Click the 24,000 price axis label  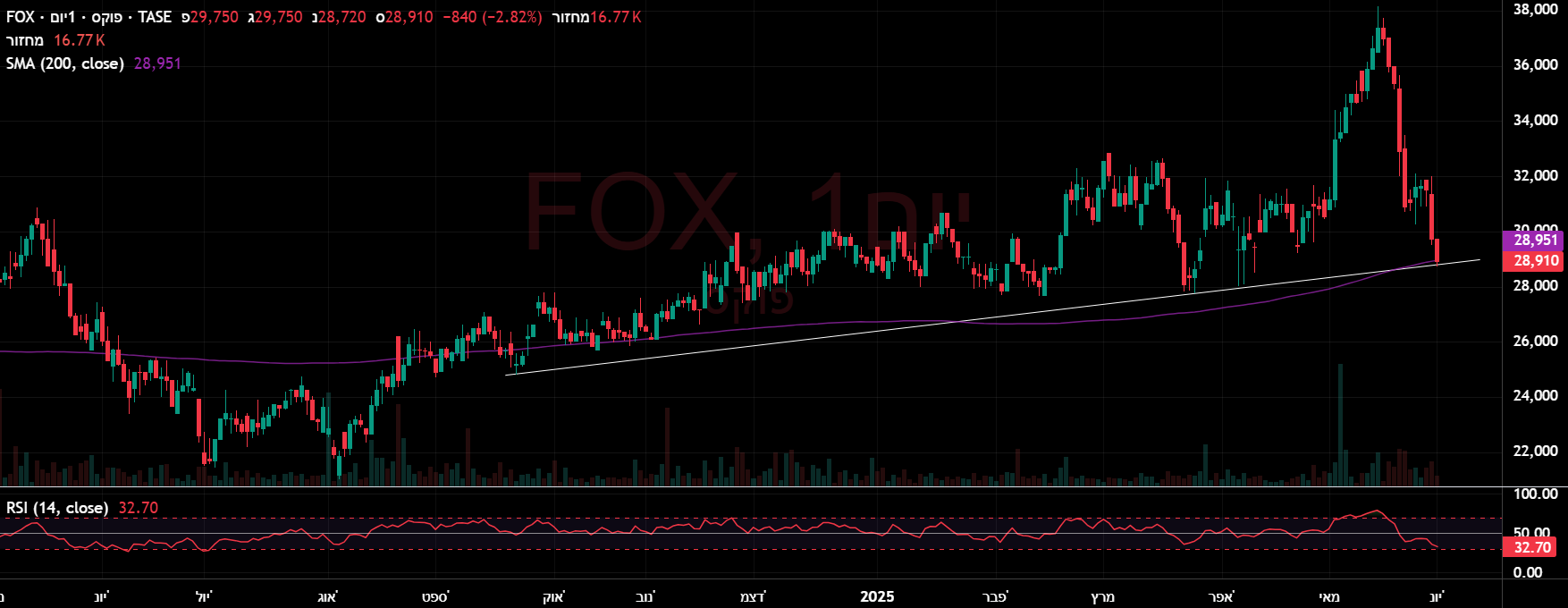click(1535, 396)
